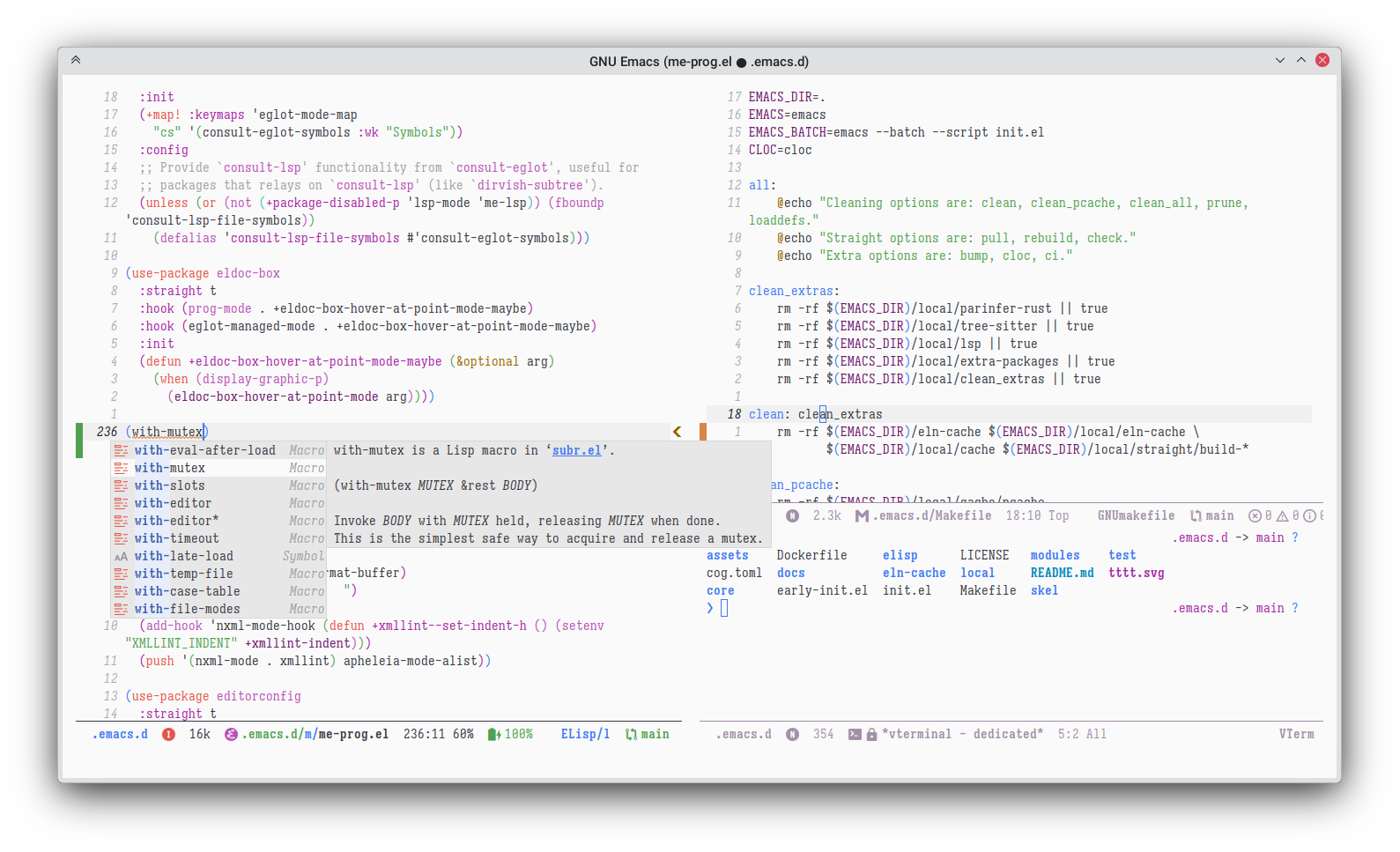The image size is (1400, 852).
Task: Click cog.toml in the terminal listing
Action: pyautogui.click(x=734, y=573)
